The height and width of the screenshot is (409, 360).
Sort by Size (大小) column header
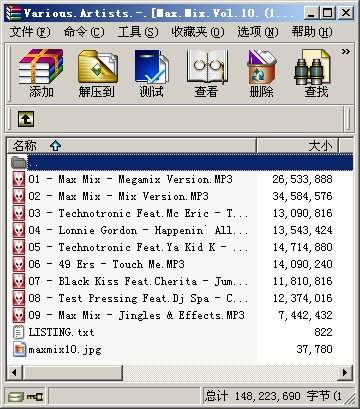pyautogui.click(x=297, y=146)
